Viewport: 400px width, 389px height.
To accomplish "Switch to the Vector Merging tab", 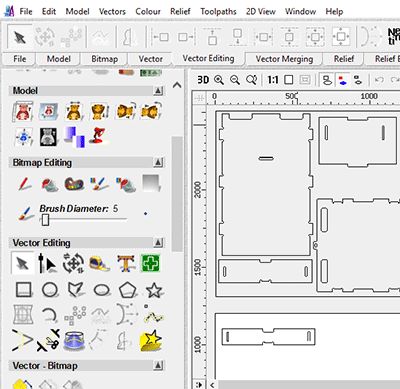I will [x=284, y=59].
